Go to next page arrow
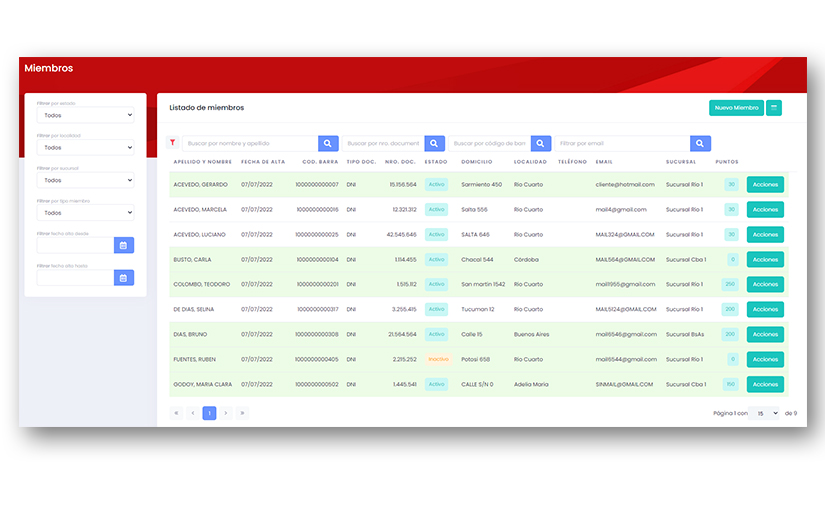825x525 pixels. (226, 413)
